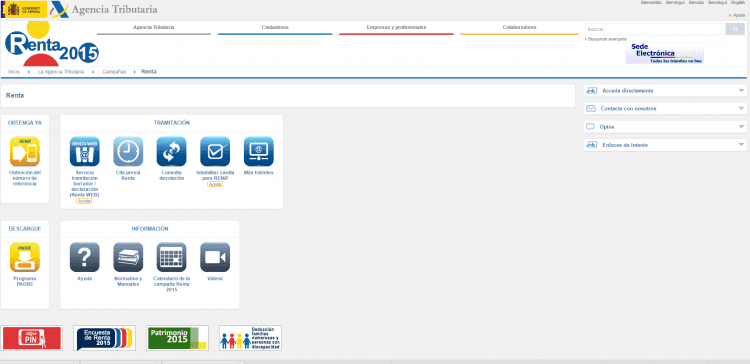Click into the buscar search field
Viewport: 750px width, 364px height.
[655, 29]
